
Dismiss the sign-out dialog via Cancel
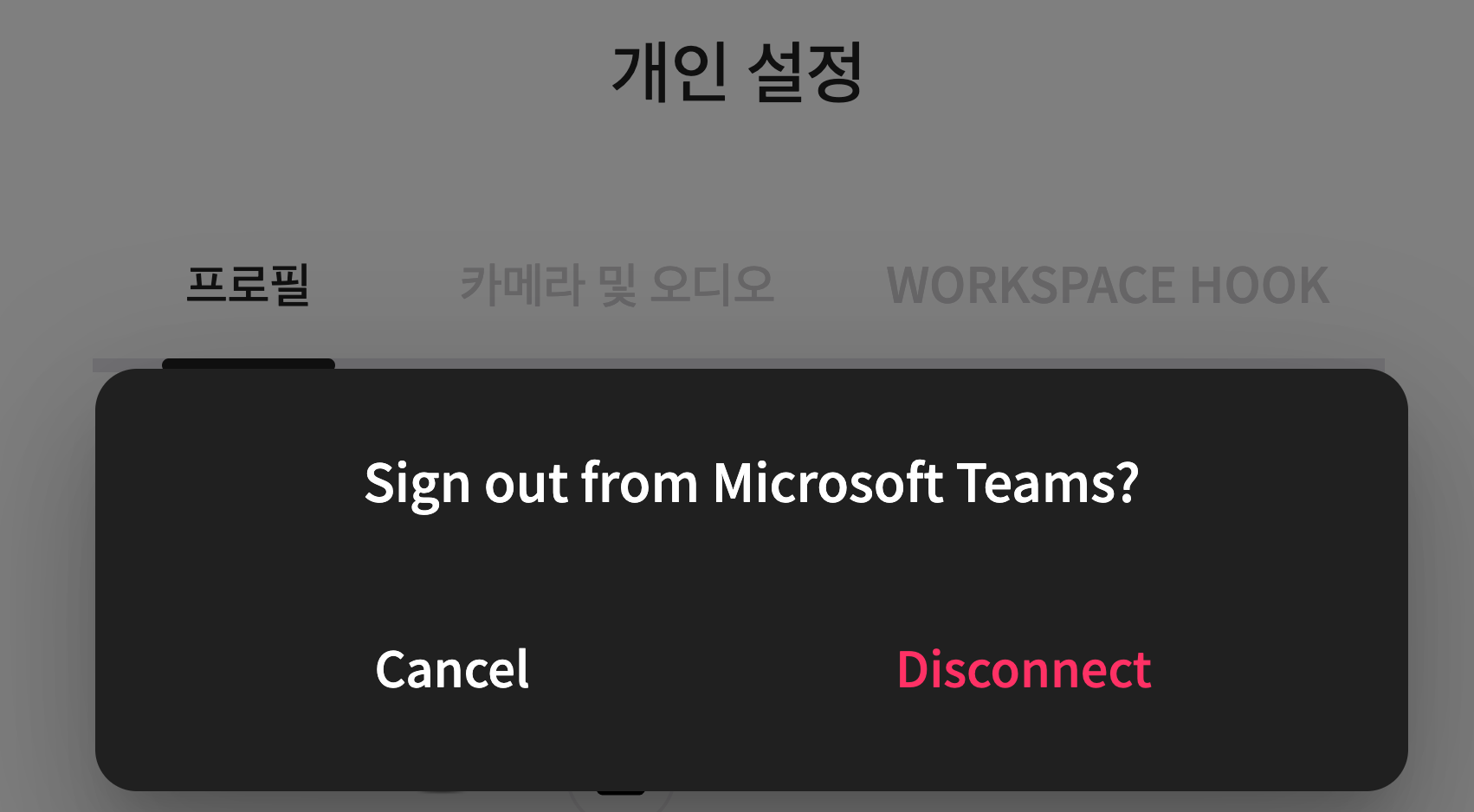tap(452, 669)
